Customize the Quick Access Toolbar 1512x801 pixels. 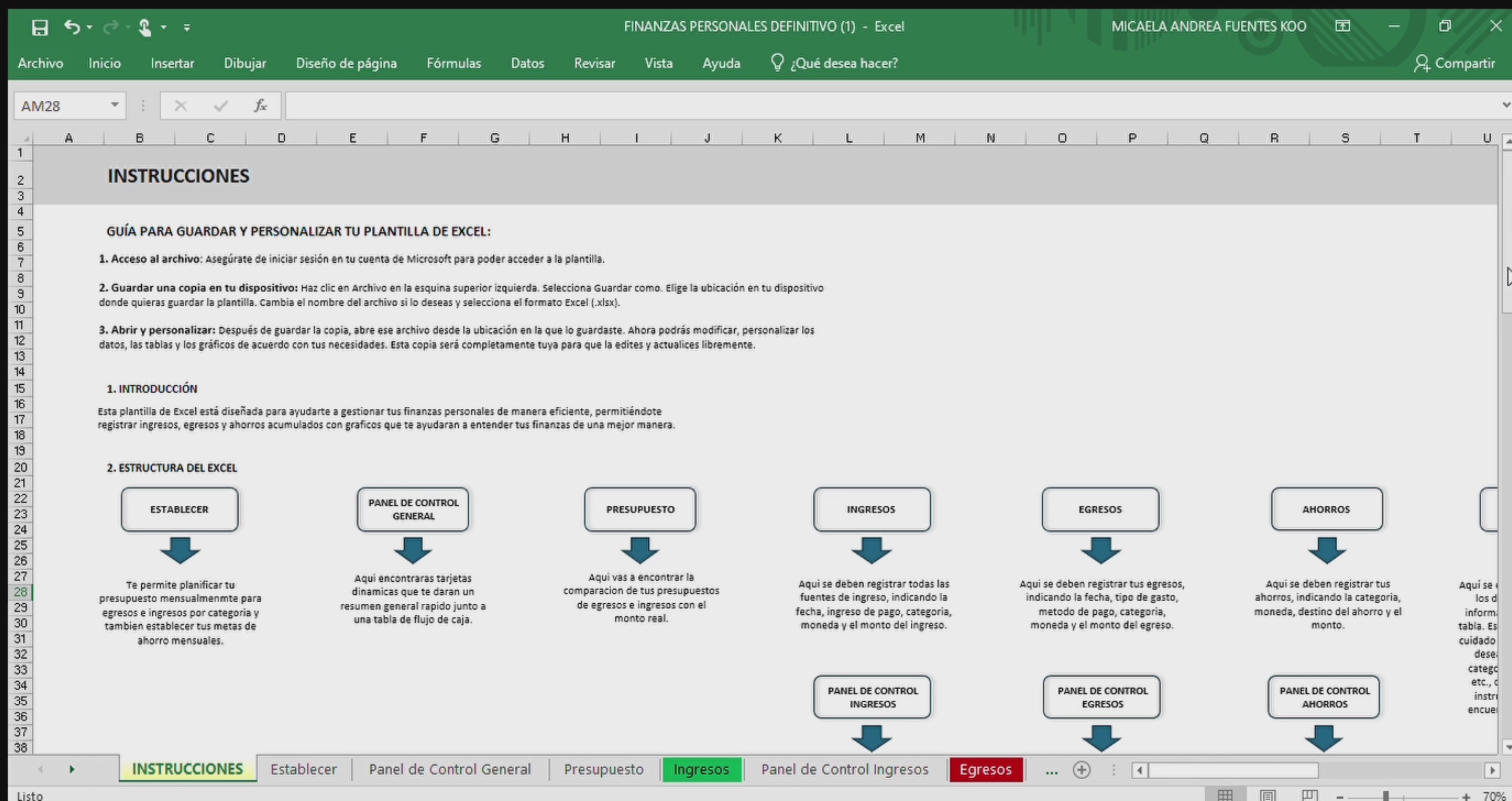pos(187,27)
